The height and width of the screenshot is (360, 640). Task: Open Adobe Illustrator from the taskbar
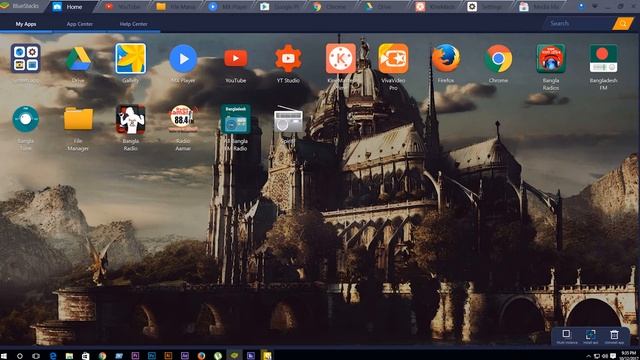[x=168, y=356]
